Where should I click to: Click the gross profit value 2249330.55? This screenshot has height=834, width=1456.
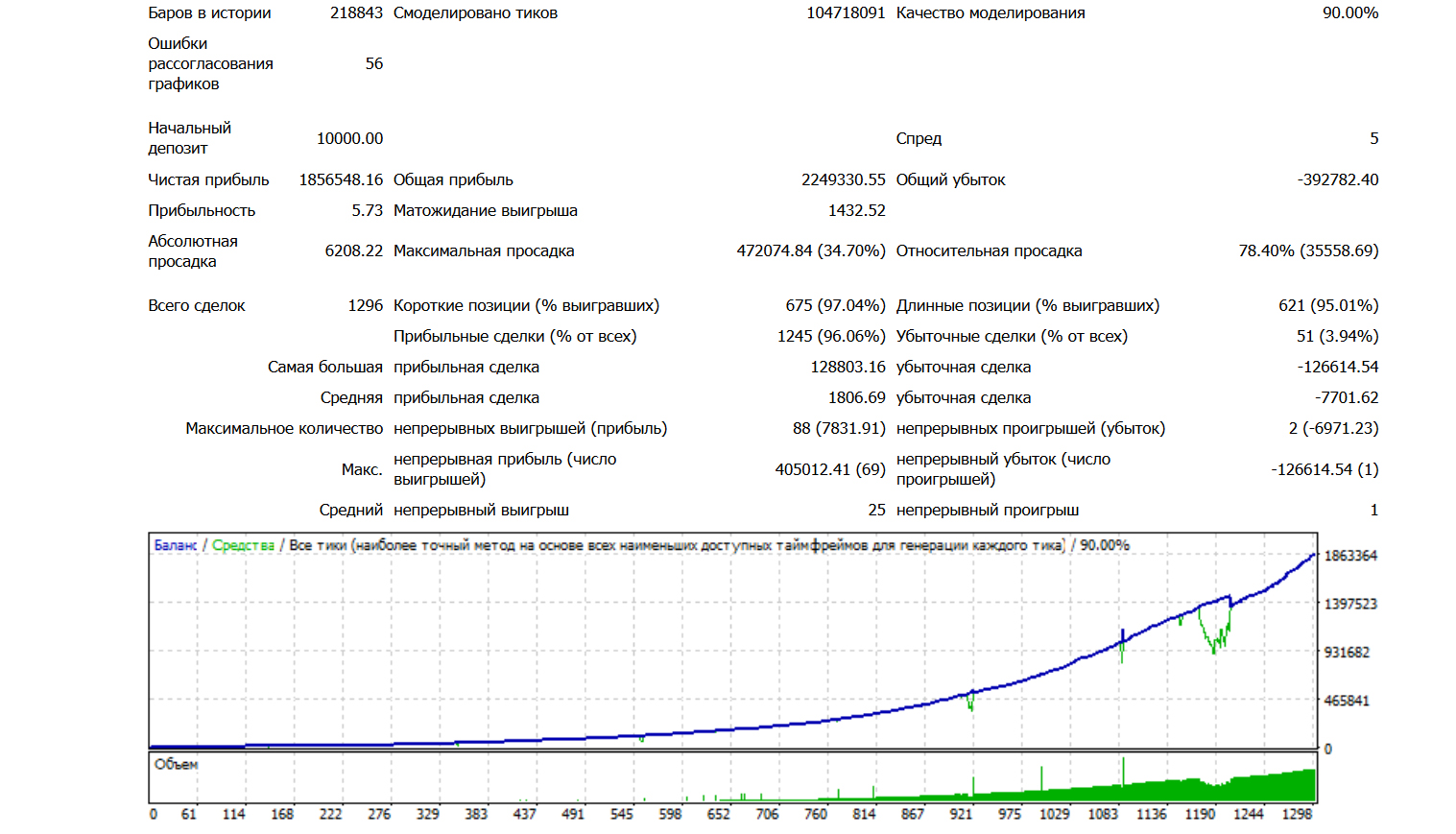click(844, 179)
